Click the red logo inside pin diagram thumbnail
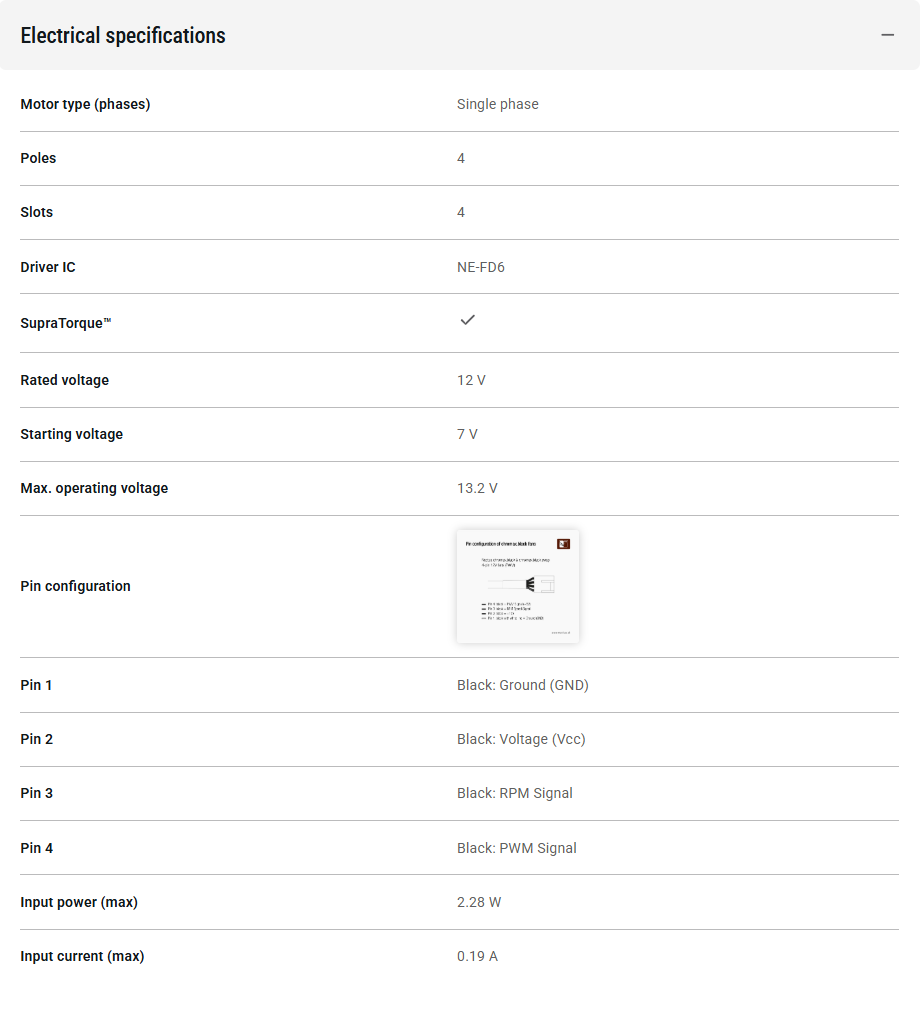The height and width of the screenshot is (1017, 920). [x=563, y=544]
